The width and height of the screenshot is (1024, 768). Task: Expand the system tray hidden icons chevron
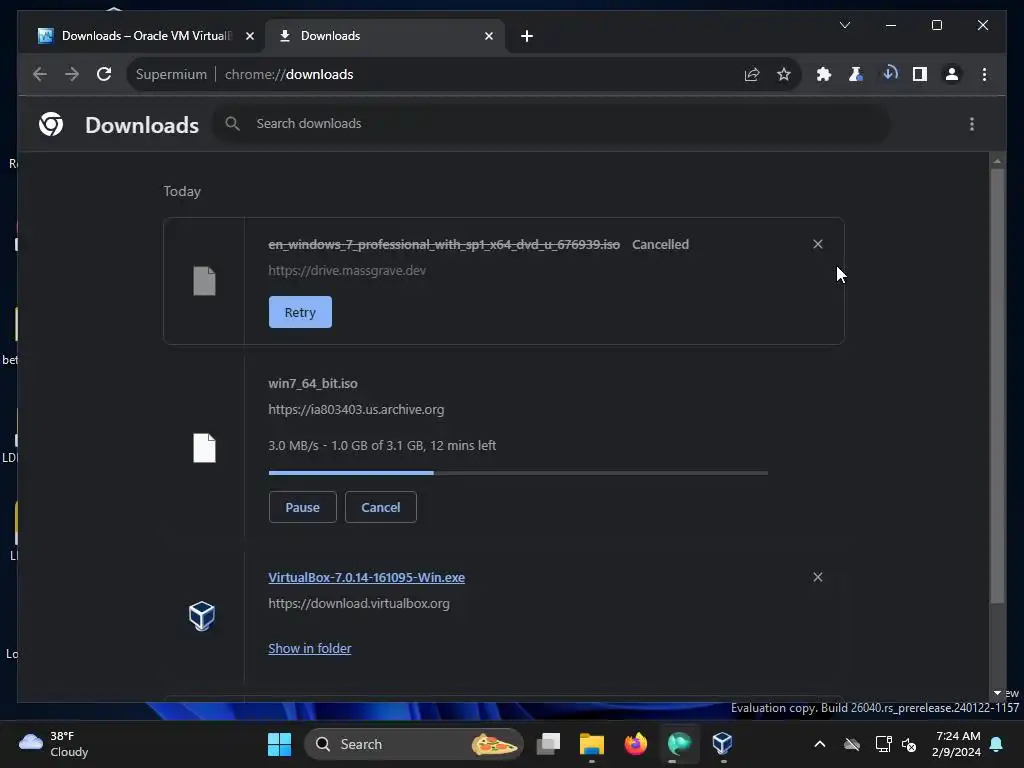click(820, 744)
